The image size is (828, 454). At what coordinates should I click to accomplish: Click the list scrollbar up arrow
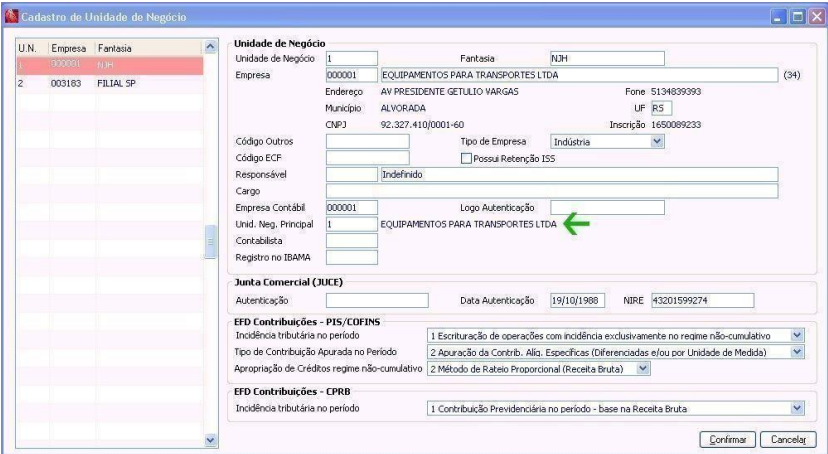coord(210,46)
